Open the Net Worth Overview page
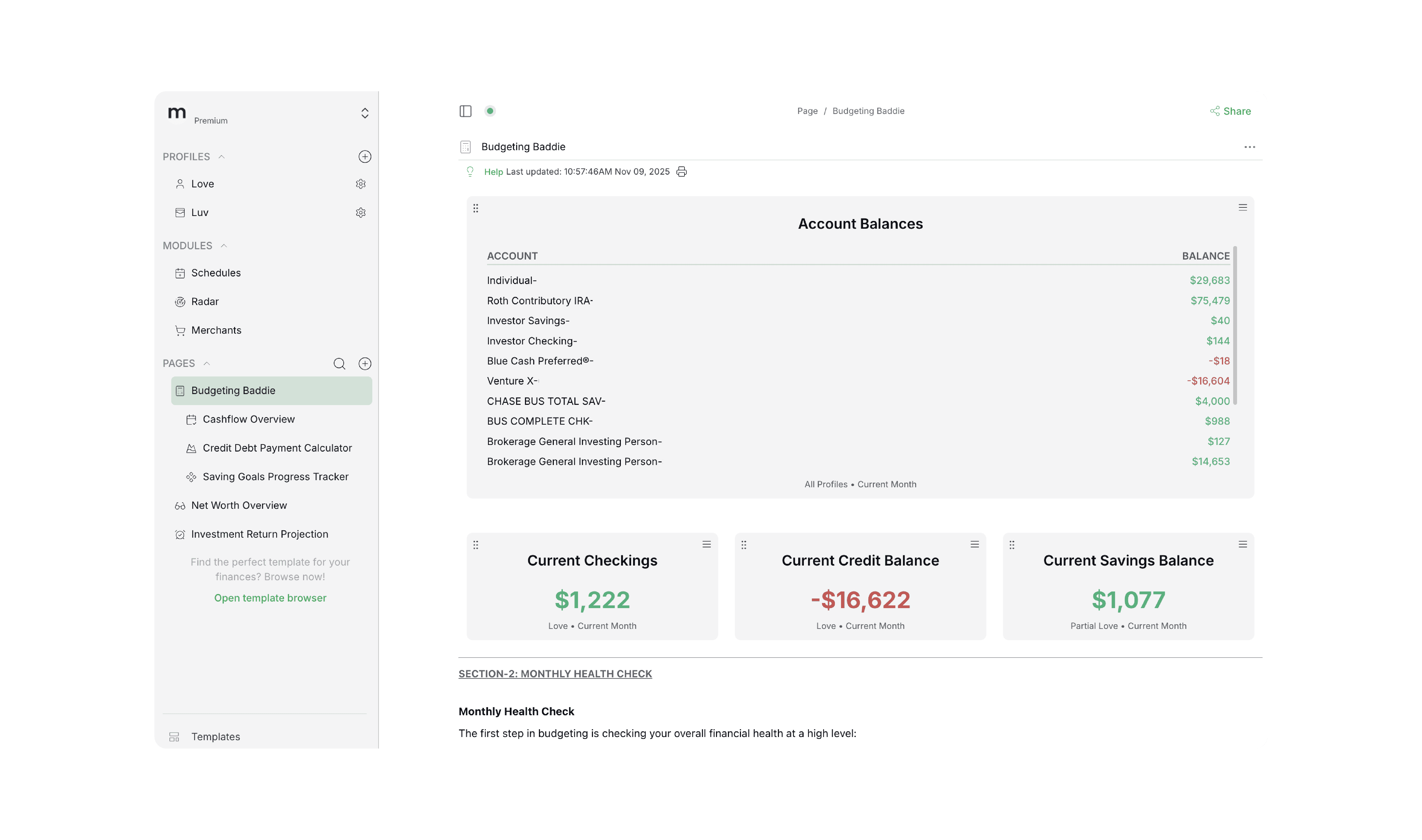The image size is (1422, 840). 239,505
